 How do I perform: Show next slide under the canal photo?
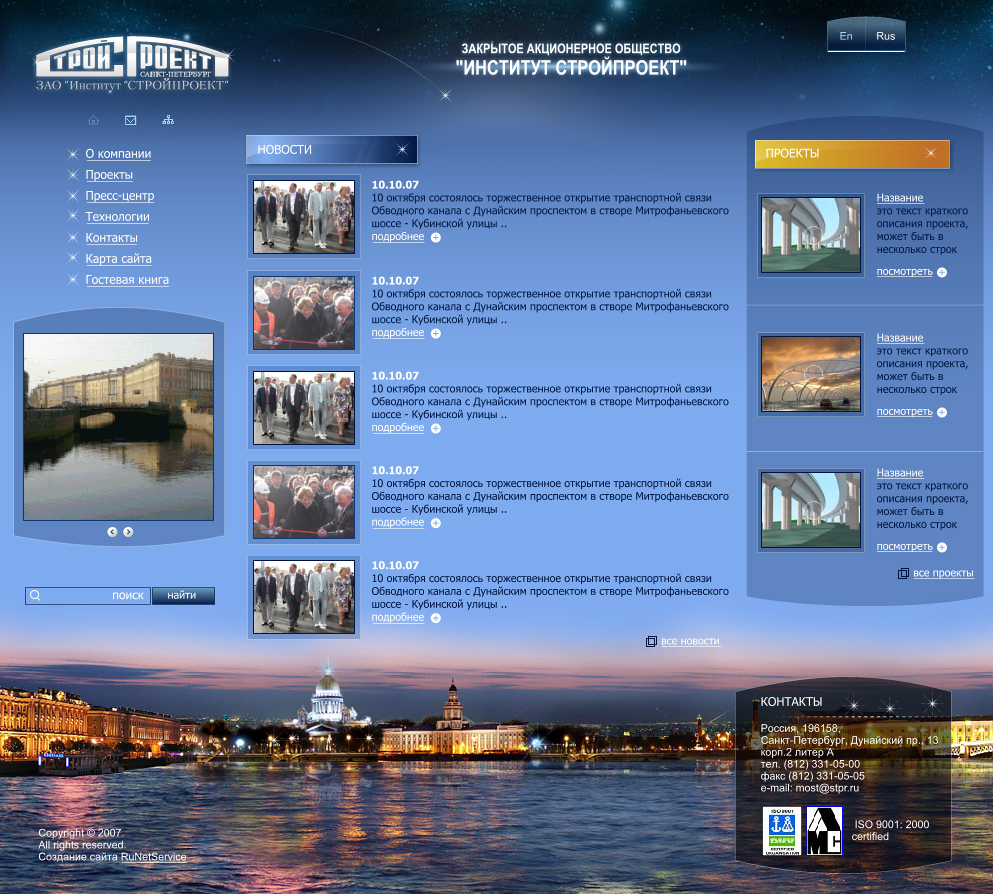tap(128, 532)
